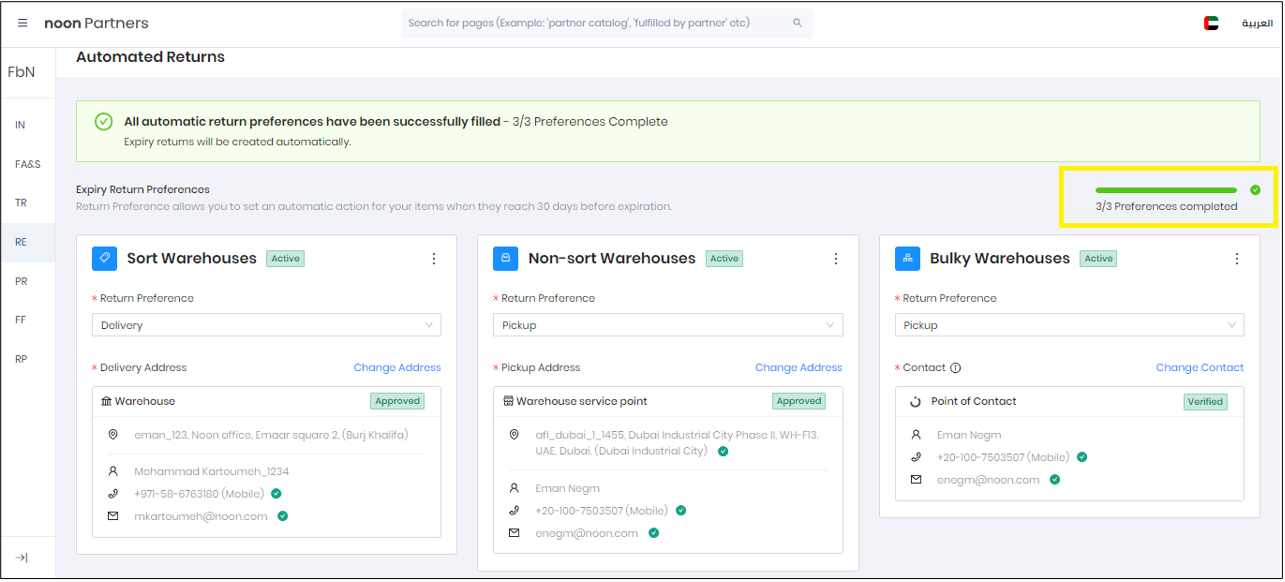The height and width of the screenshot is (582, 1285).
Task: Click inside the page search field
Action: tap(607, 23)
